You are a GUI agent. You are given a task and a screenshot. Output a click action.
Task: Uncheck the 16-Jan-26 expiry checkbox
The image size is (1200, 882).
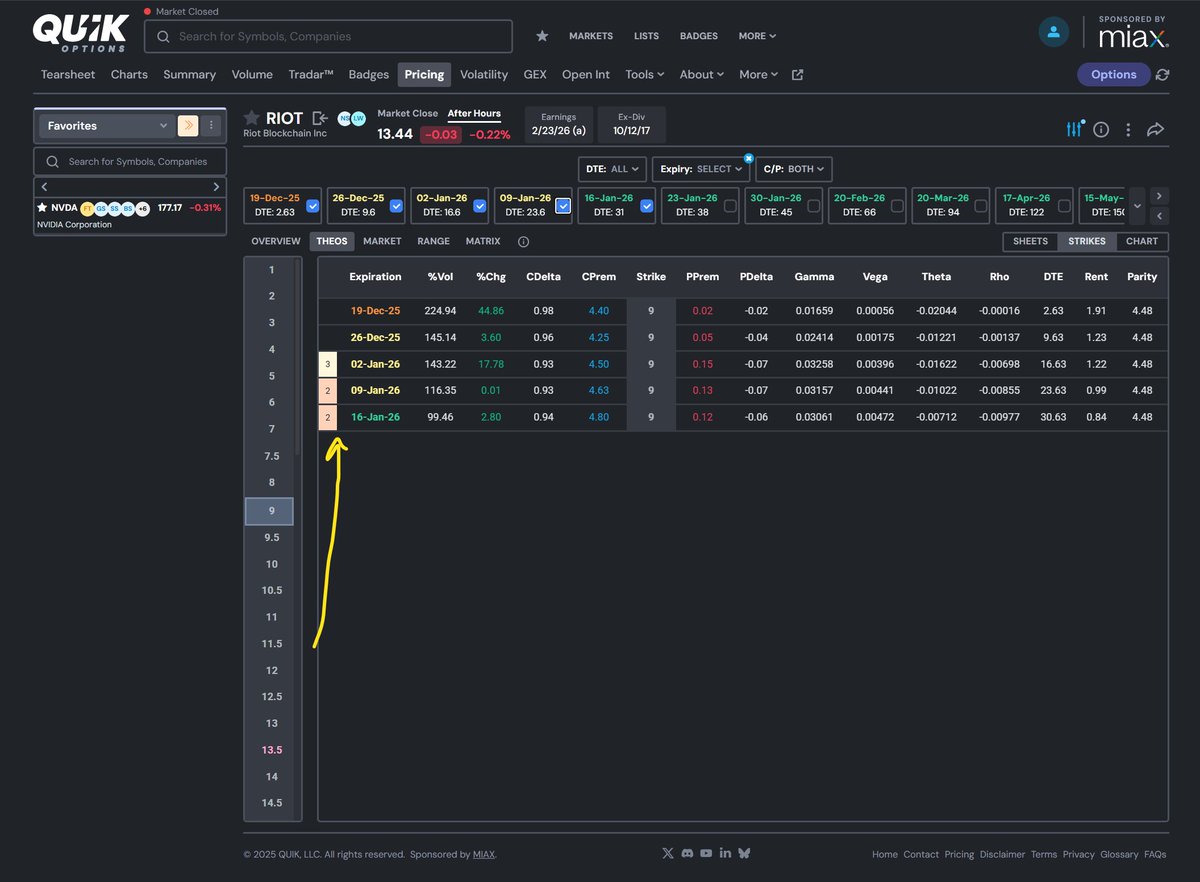pyautogui.click(x=647, y=205)
